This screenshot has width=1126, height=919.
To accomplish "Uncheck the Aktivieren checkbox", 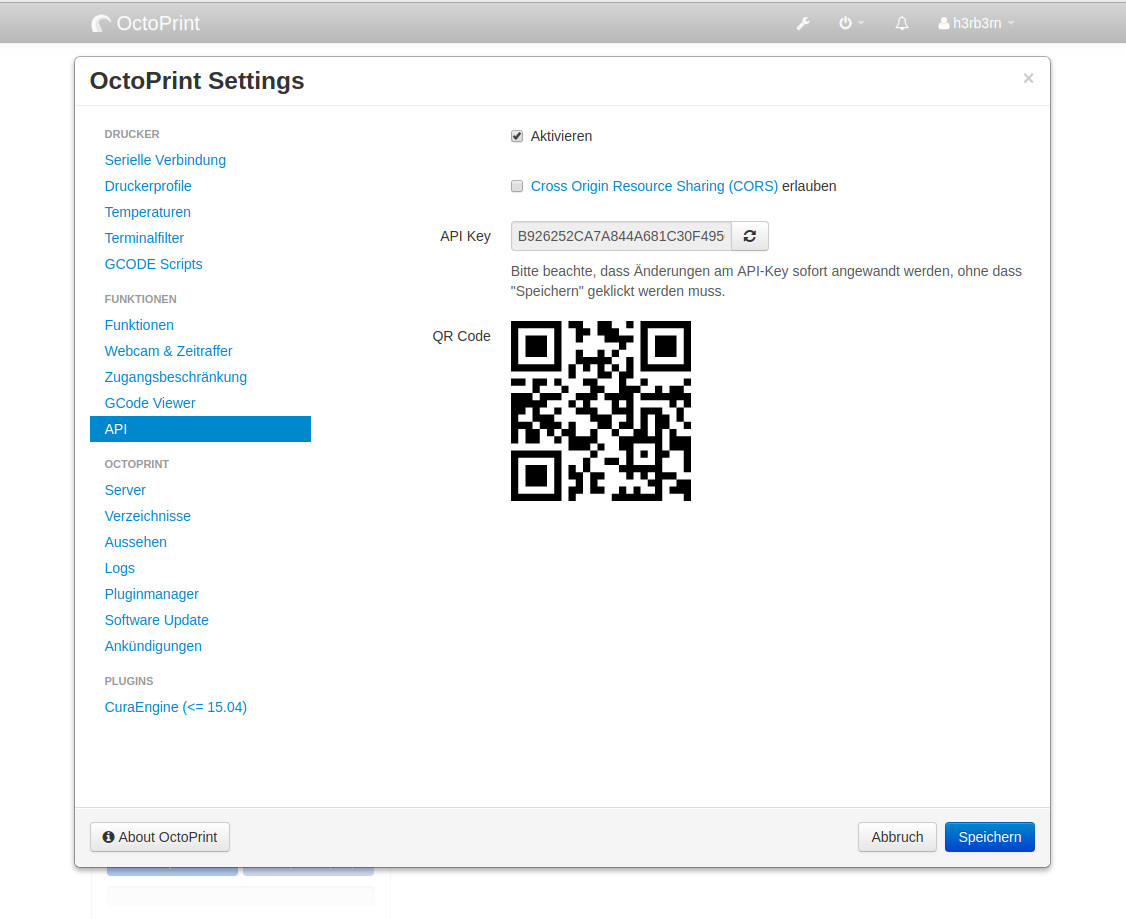I will point(517,136).
